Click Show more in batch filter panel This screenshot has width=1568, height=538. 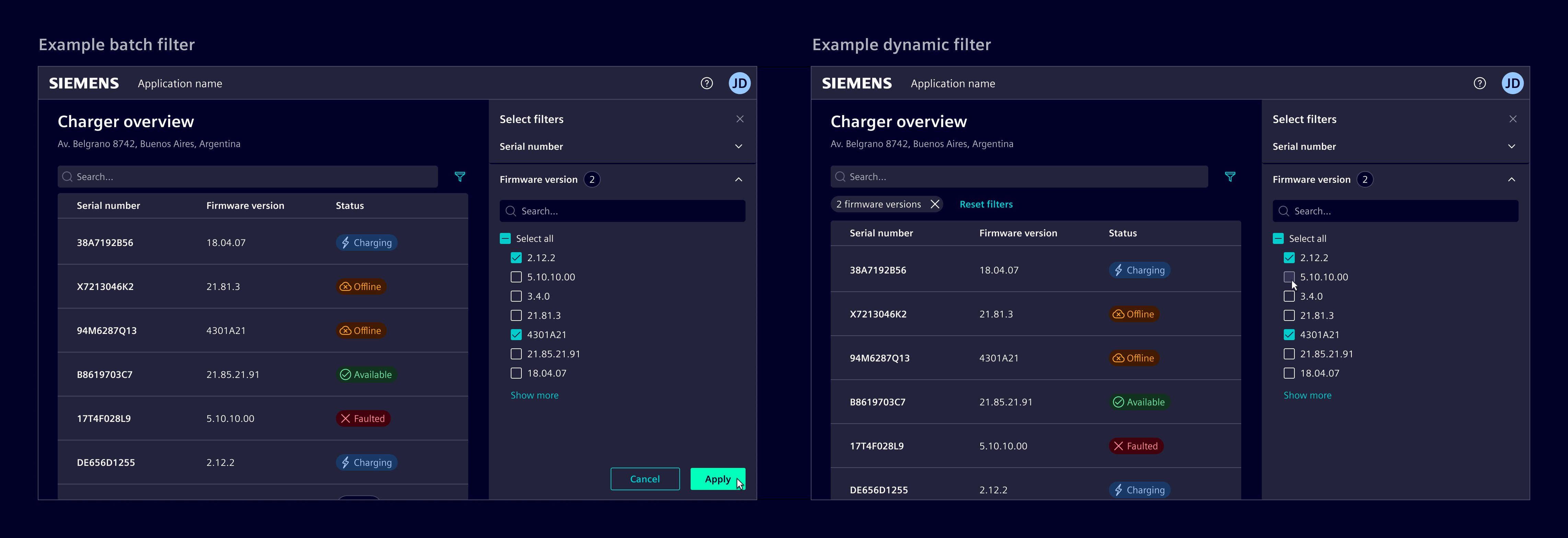(x=534, y=395)
